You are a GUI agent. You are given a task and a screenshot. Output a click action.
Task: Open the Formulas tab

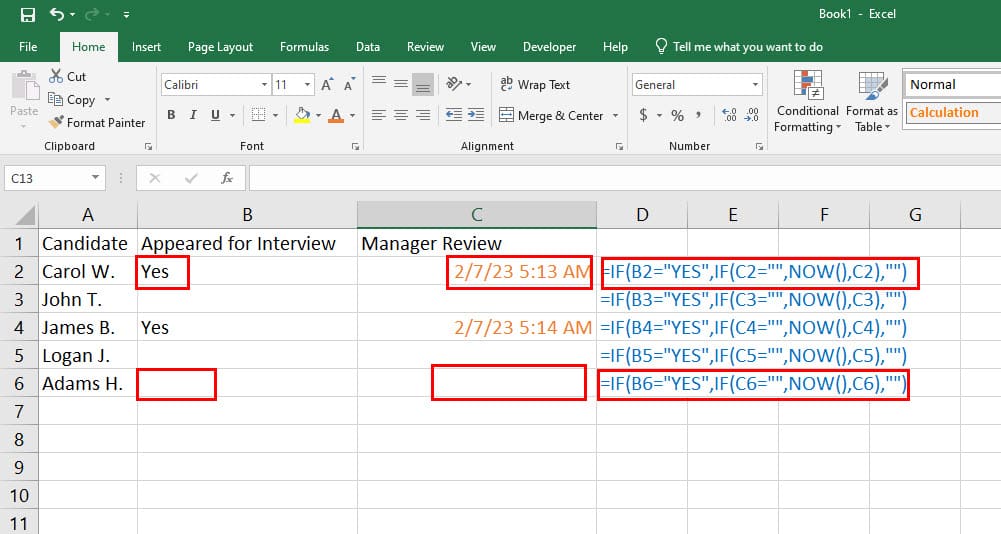coord(305,47)
